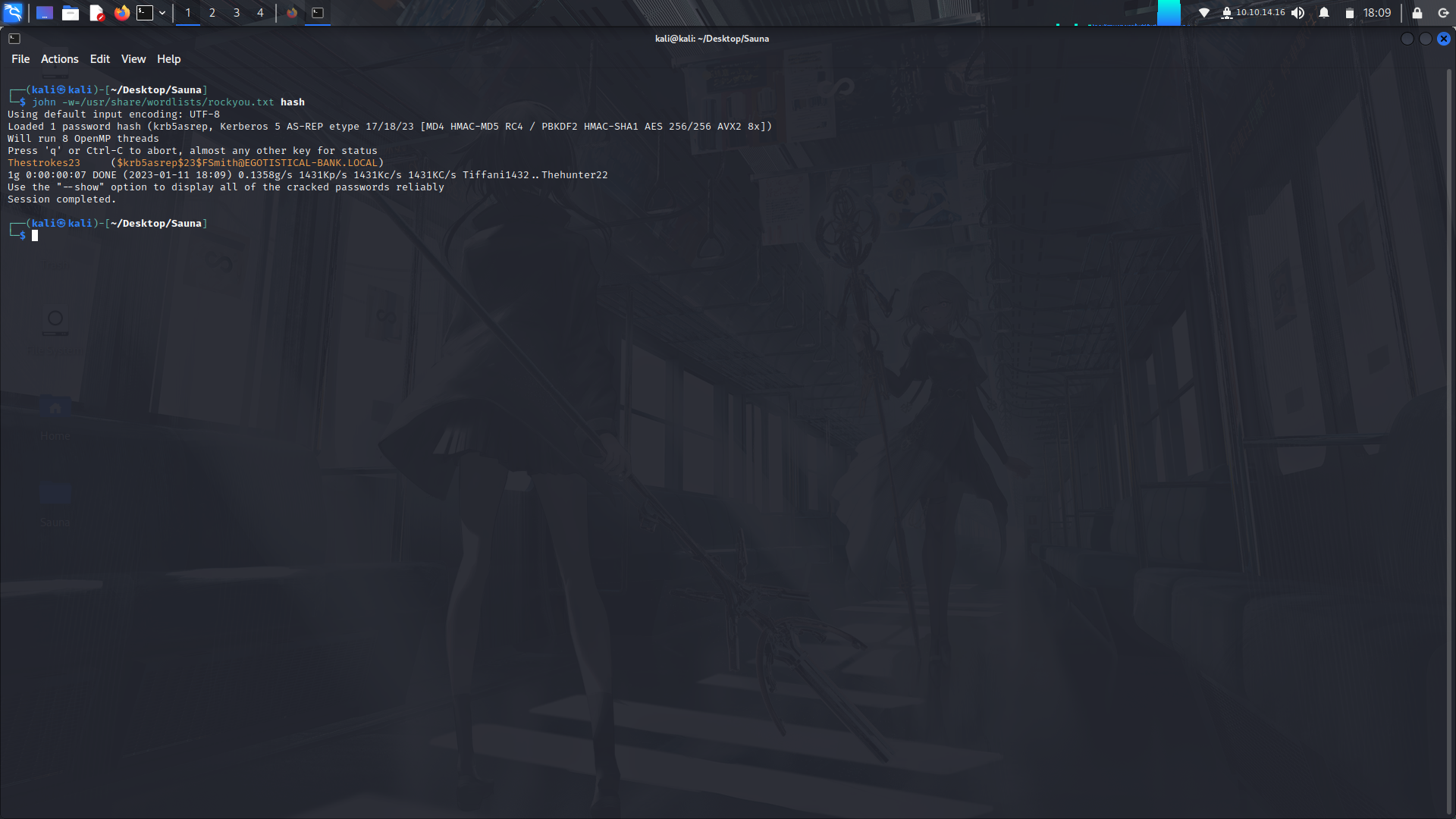
Task: Launch Firefox from the taskbar
Action: (122, 12)
